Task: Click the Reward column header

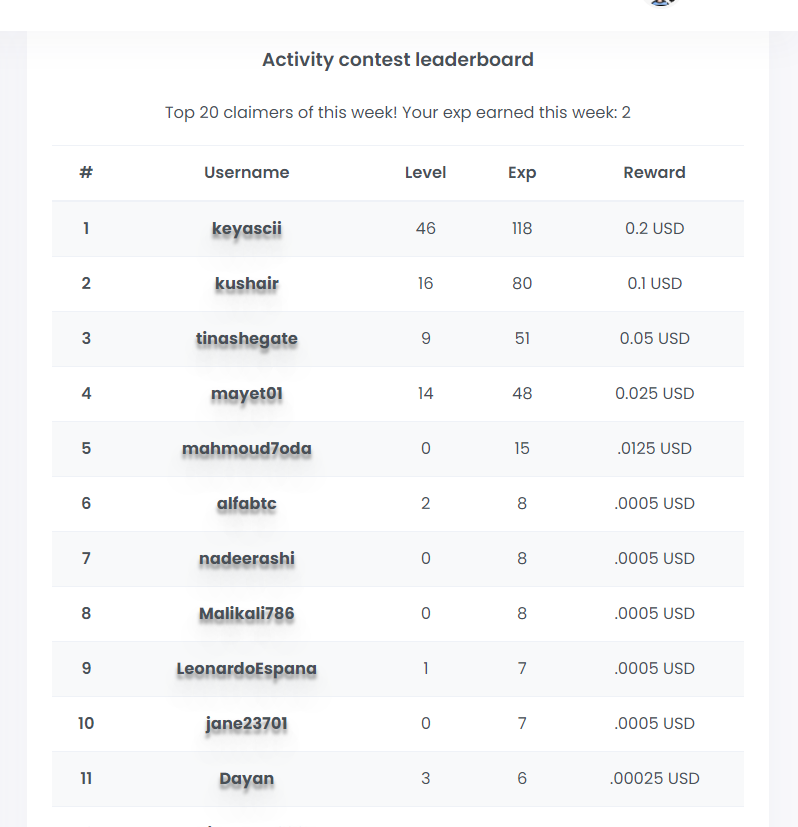Action: coord(655,172)
